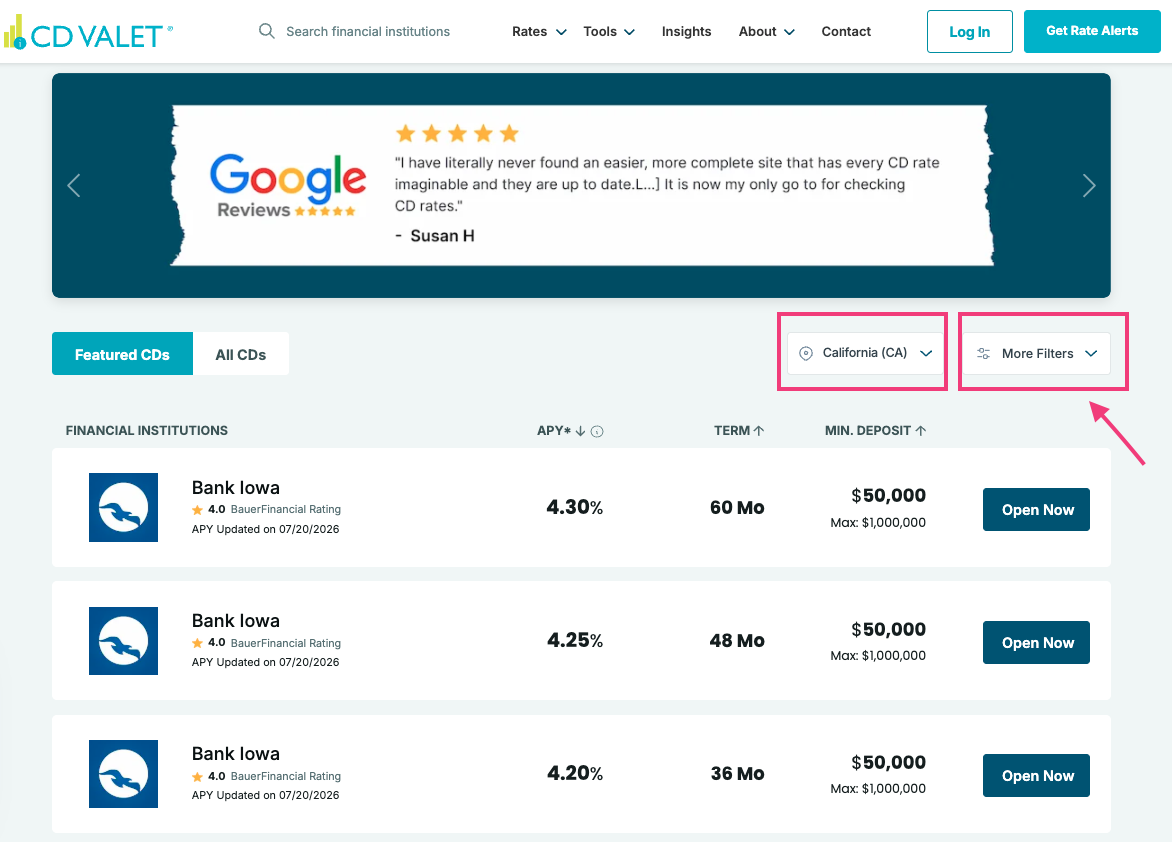Open the California (CA) state dropdown
The width and height of the screenshot is (1172, 842).
click(x=866, y=353)
